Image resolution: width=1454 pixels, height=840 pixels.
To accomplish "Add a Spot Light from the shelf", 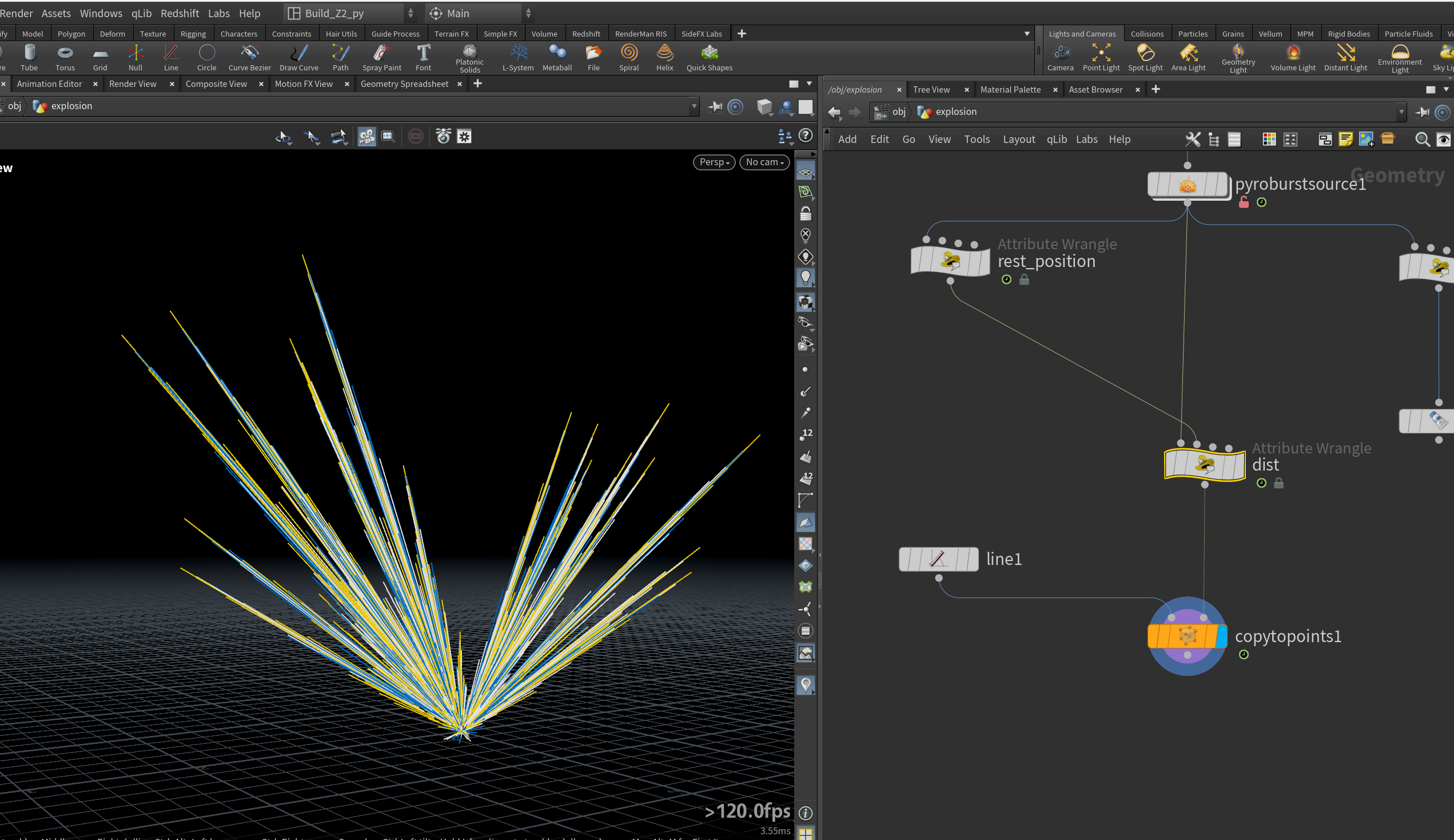I will [x=1145, y=58].
